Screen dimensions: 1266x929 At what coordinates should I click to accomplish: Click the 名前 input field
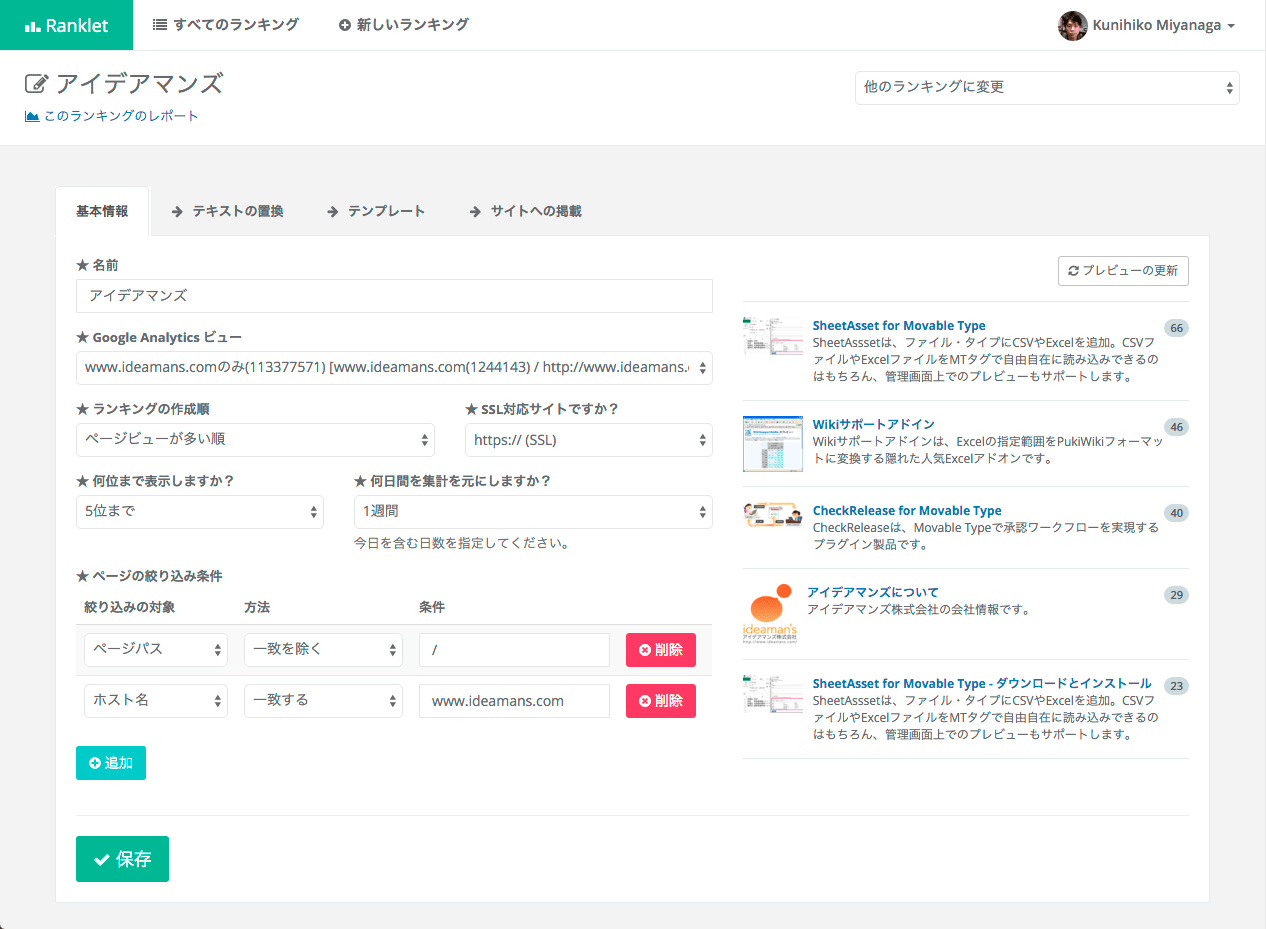(394, 296)
